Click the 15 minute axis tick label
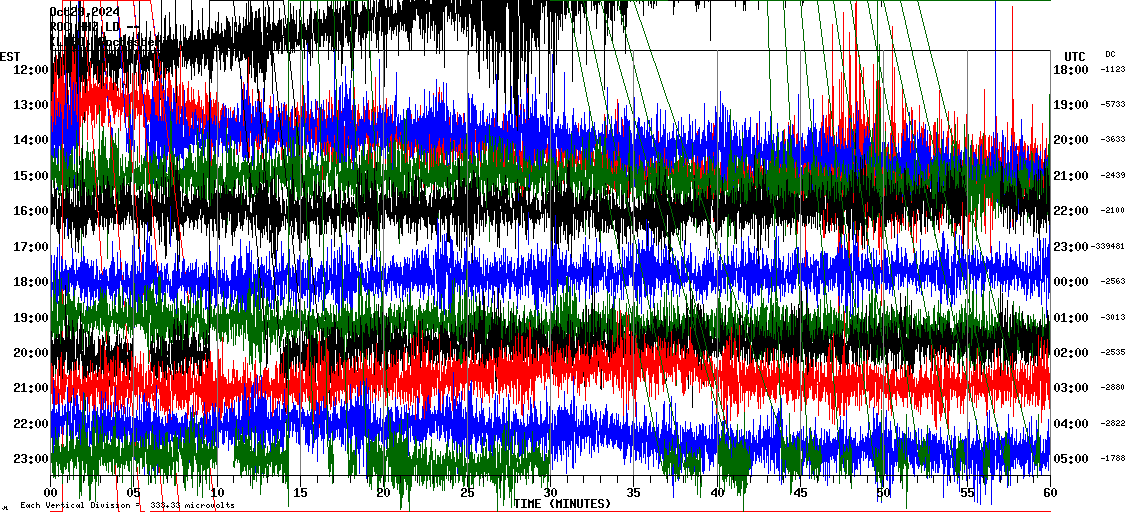Screen dimensions: 1130x519 [x=300, y=493]
